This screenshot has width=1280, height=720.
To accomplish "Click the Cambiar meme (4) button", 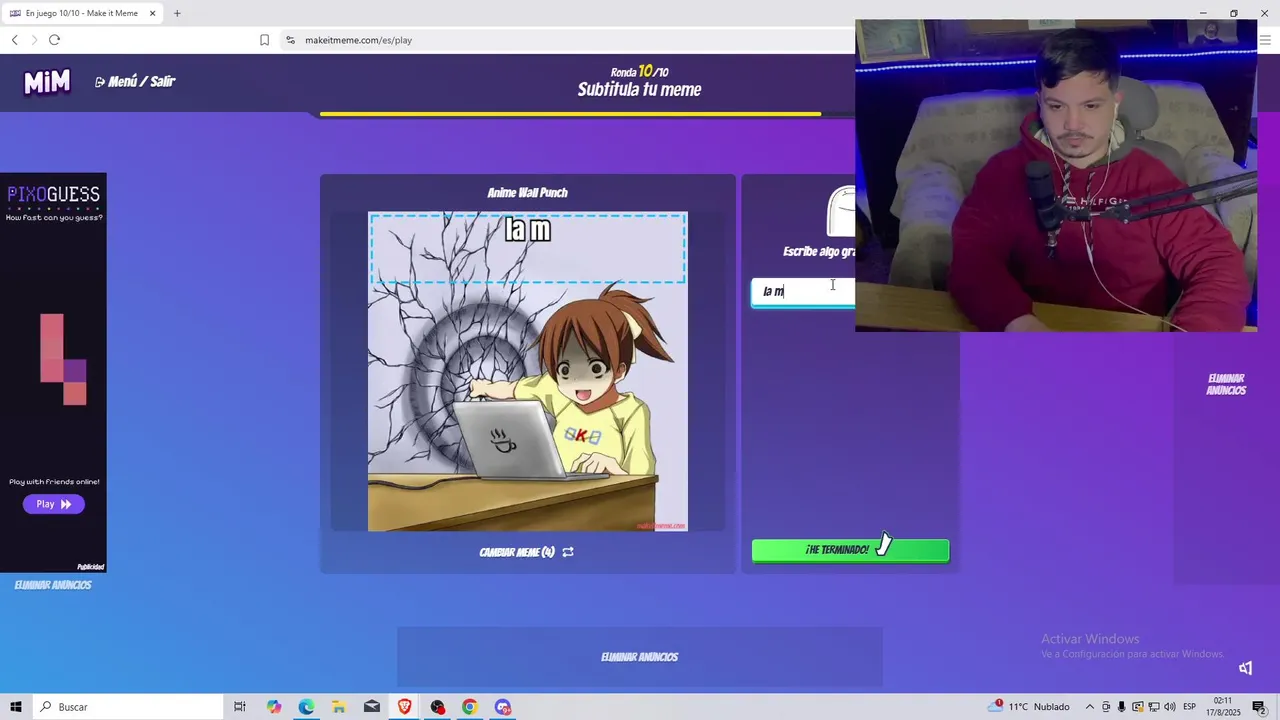I will point(526,552).
